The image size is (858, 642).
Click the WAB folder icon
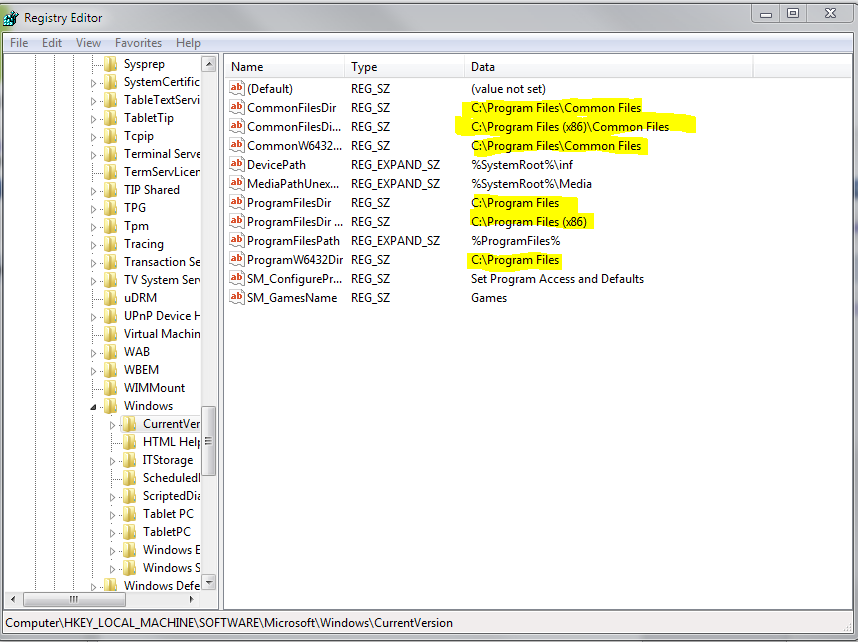click(x=111, y=352)
